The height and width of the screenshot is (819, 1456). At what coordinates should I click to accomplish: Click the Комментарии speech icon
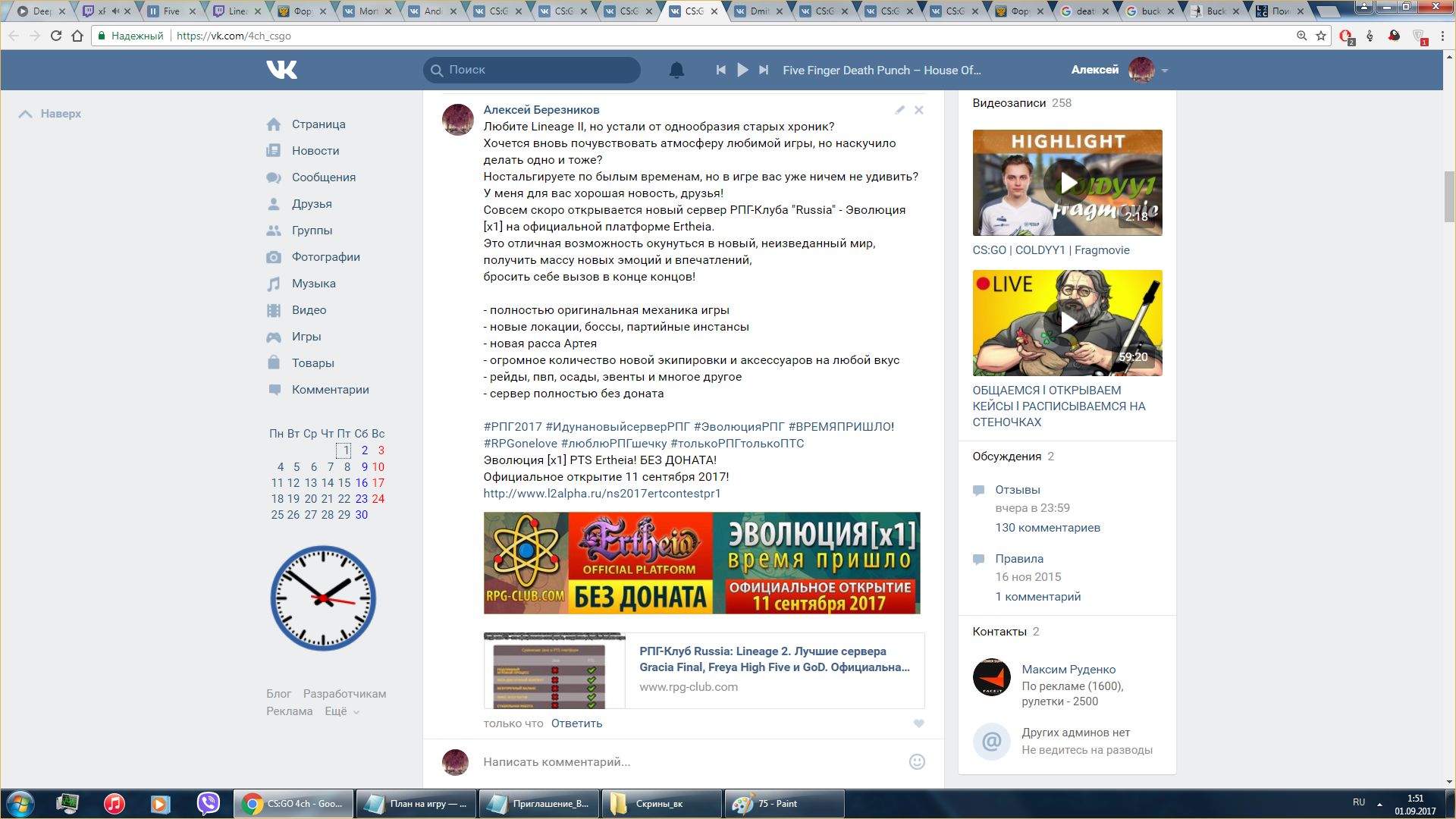click(x=274, y=390)
